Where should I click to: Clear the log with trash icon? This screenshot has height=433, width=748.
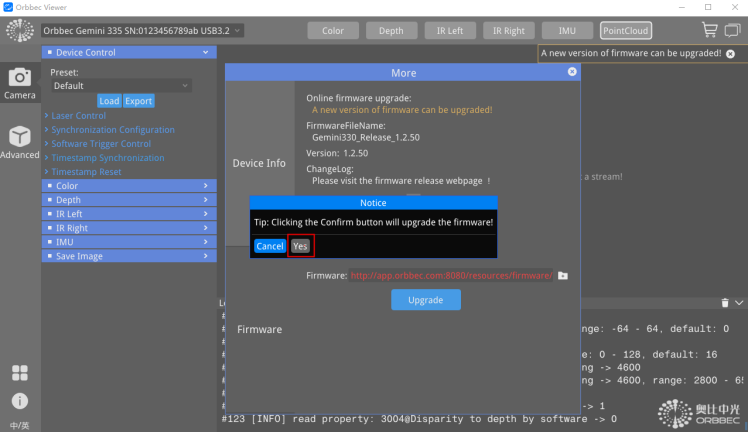(725, 302)
